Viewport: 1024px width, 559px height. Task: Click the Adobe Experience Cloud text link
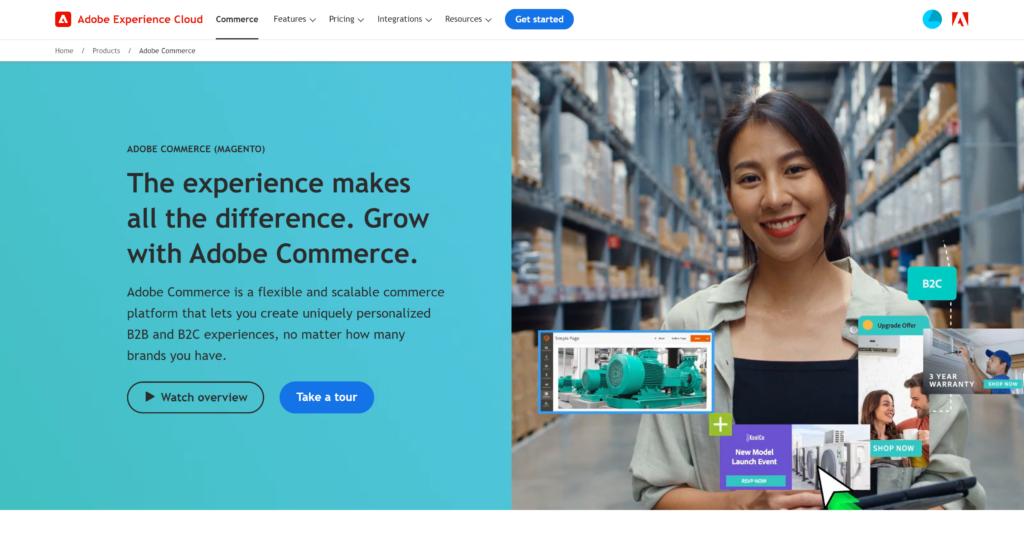coord(140,20)
